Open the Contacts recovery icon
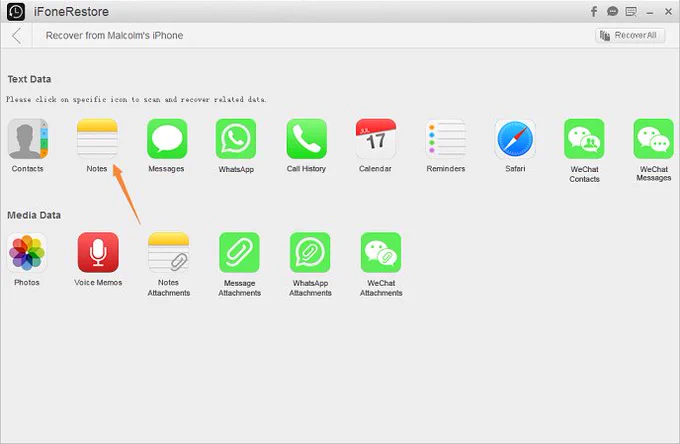Screen dimensions: 680x444 coord(28,139)
